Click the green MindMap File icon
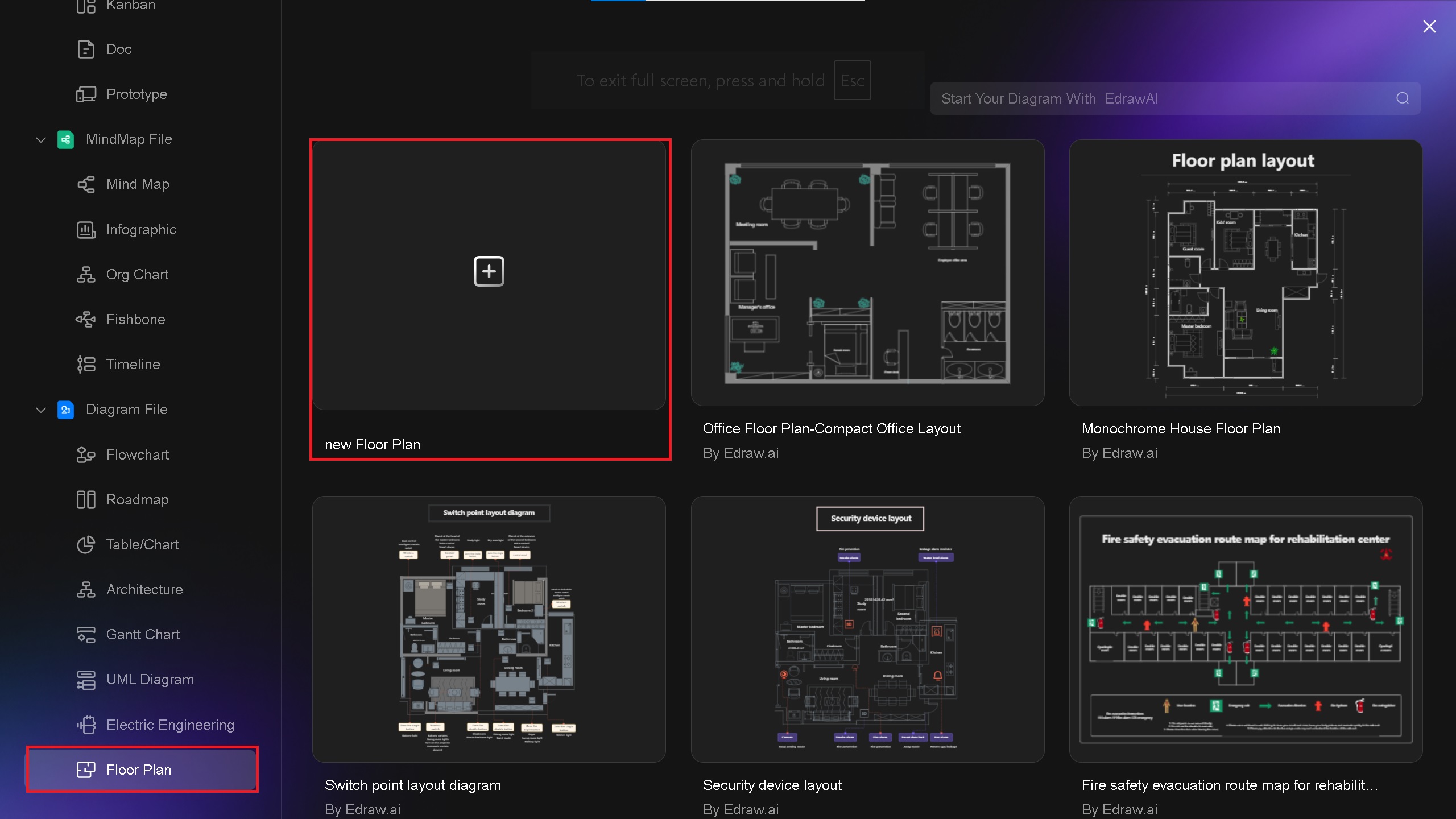 (66, 139)
